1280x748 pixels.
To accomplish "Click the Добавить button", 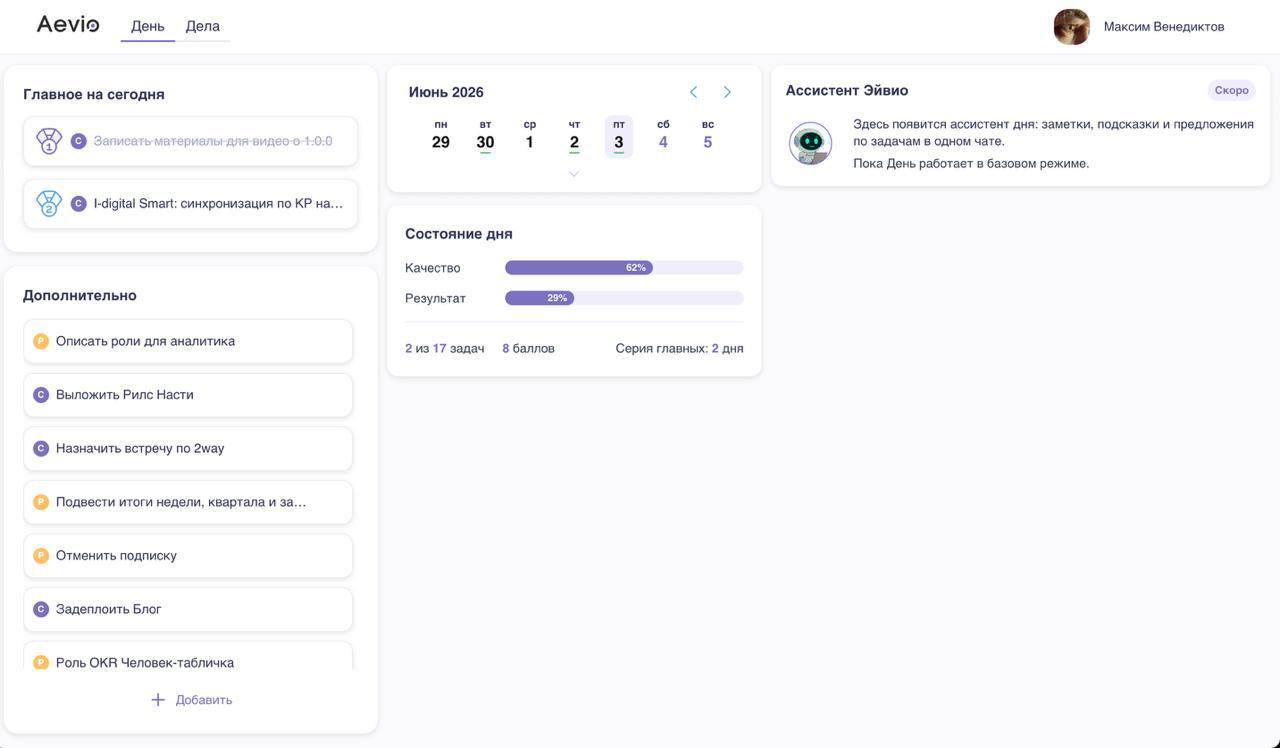I will point(191,700).
